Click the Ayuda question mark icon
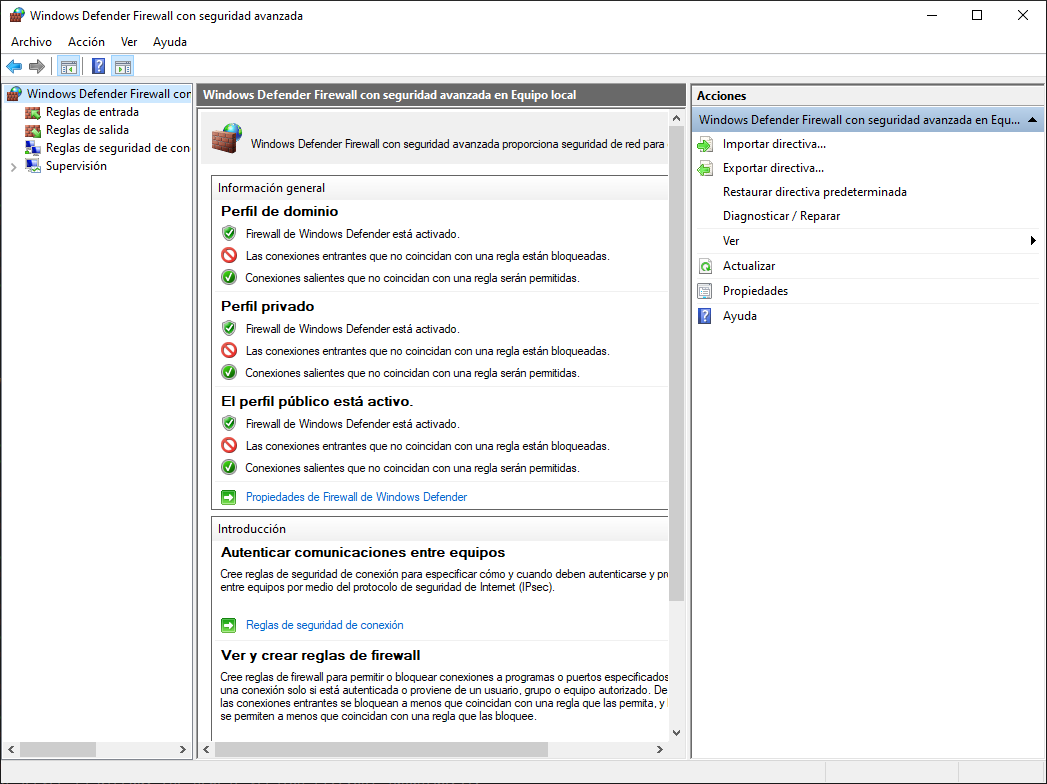1047x784 pixels. 705,316
